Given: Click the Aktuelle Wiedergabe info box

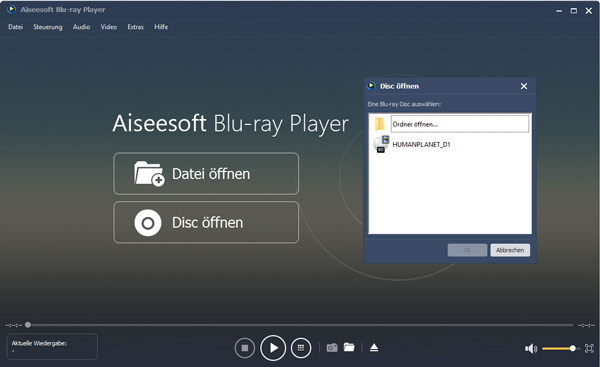Looking at the screenshot, I should pos(52,346).
